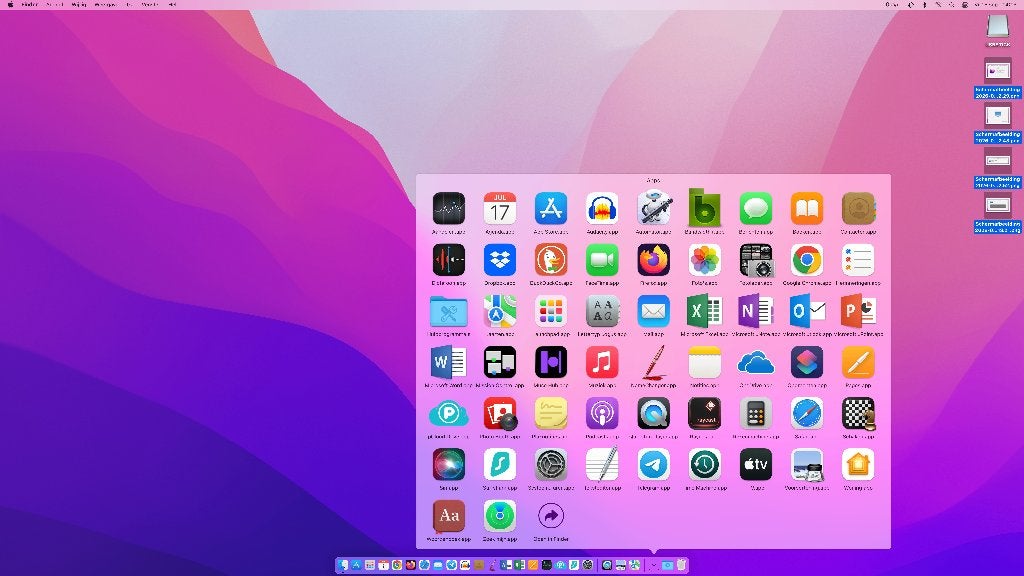
Task: Open the Launchpad app in the stack
Action: tap(551, 312)
